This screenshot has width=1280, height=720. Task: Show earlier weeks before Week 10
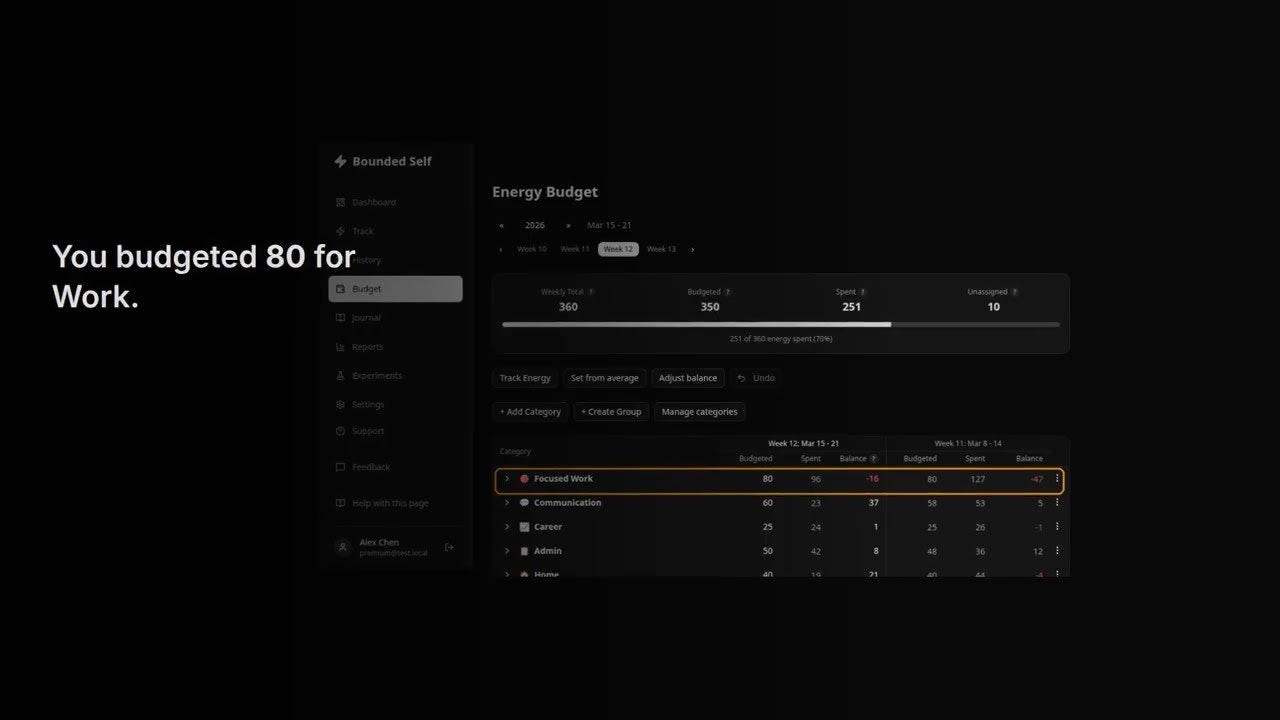point(501,249)
